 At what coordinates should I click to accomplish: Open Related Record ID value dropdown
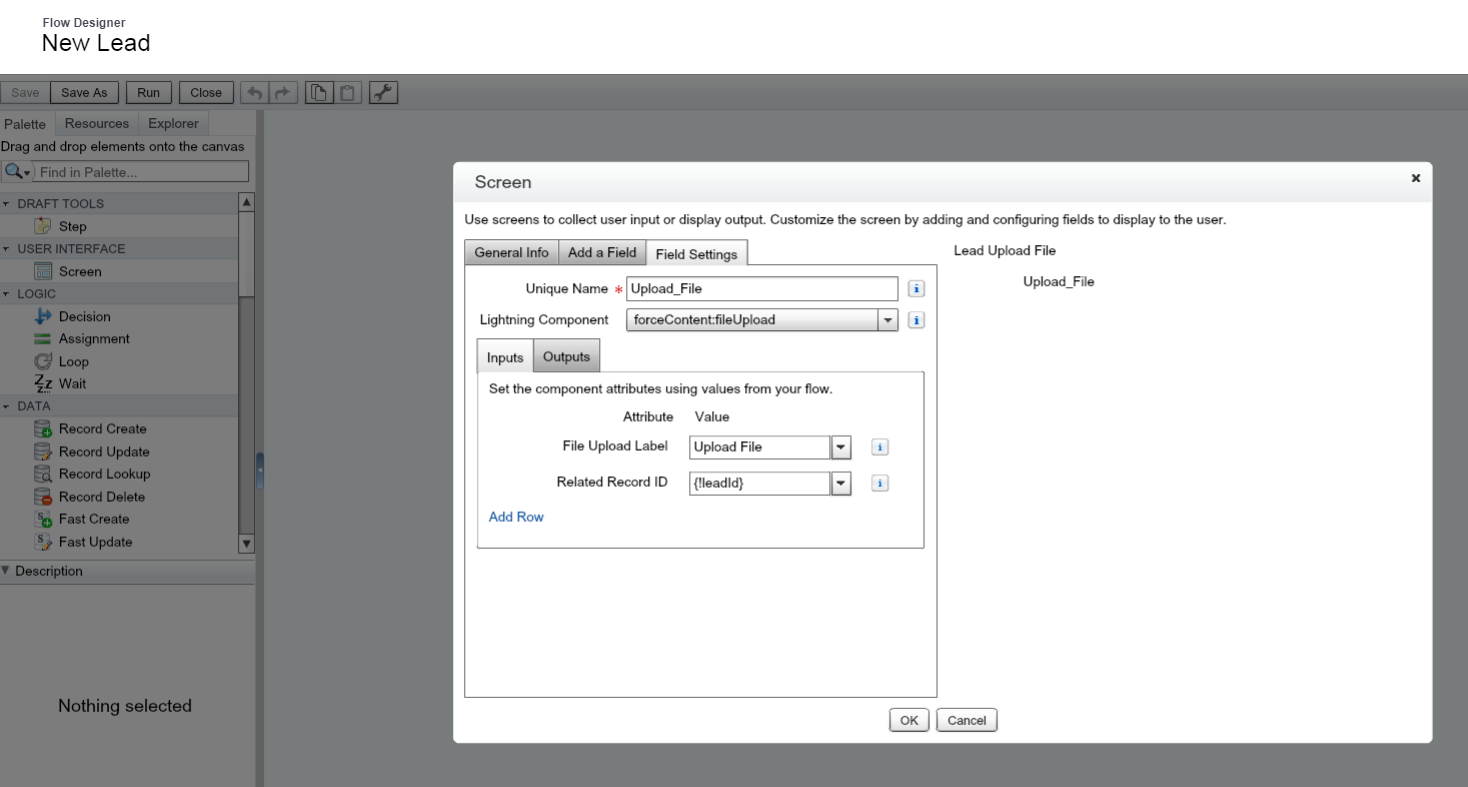[841, 483]
